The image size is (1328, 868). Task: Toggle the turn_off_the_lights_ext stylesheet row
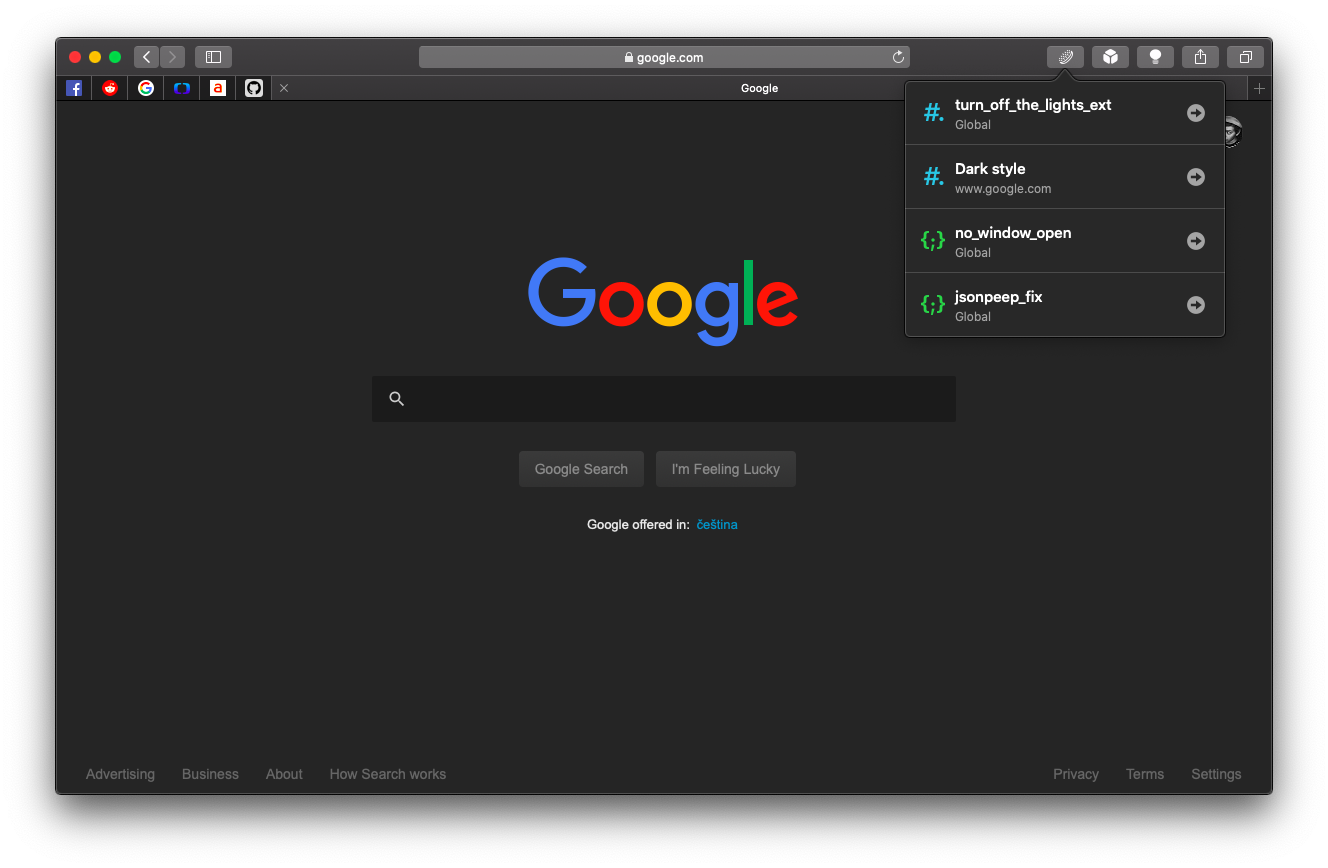[x=1065, y=113]
